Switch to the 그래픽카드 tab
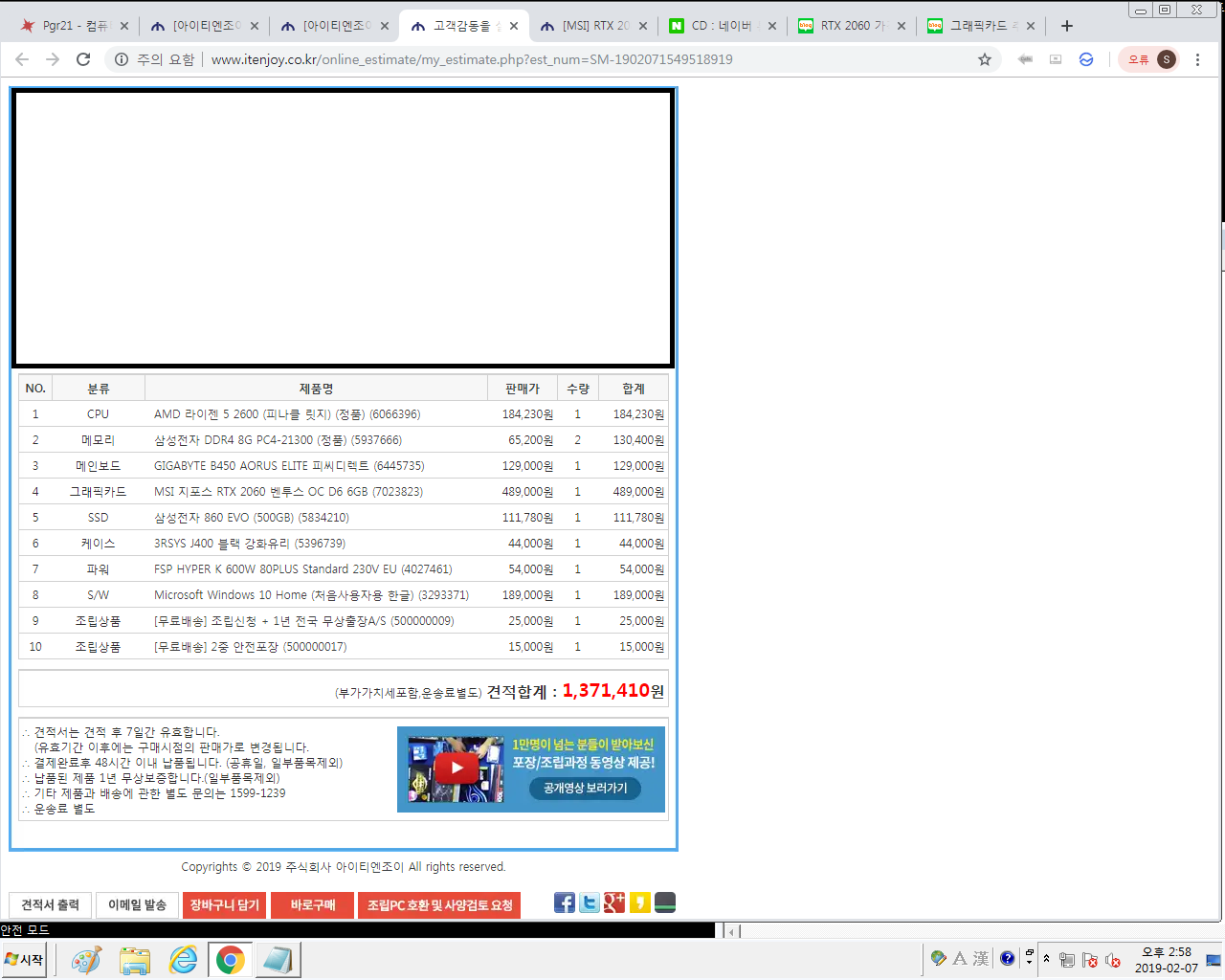 [x=981, y=26]
